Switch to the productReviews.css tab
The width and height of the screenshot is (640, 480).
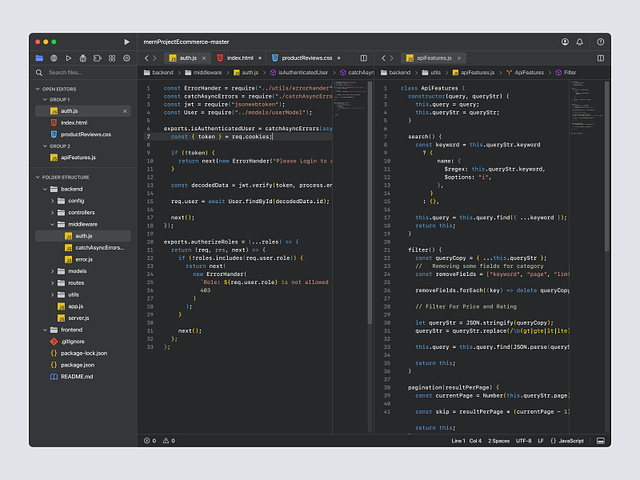tap(305, 58)
